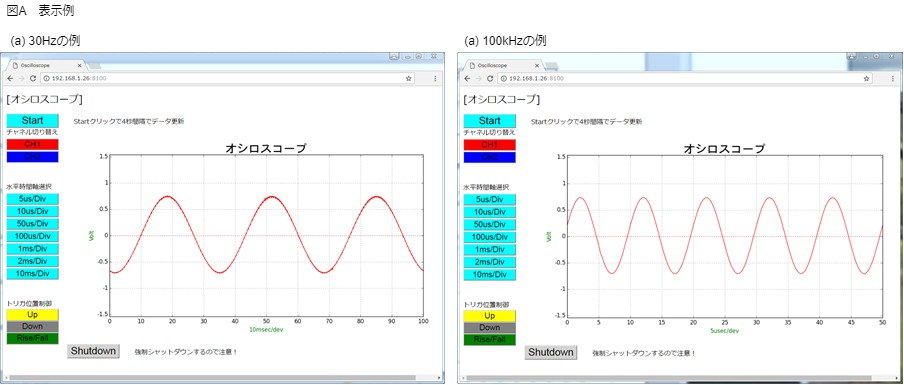The height and width of the screenshot is (385, 904).
Task: Open new tab in right window
Action: coord(552,66)
